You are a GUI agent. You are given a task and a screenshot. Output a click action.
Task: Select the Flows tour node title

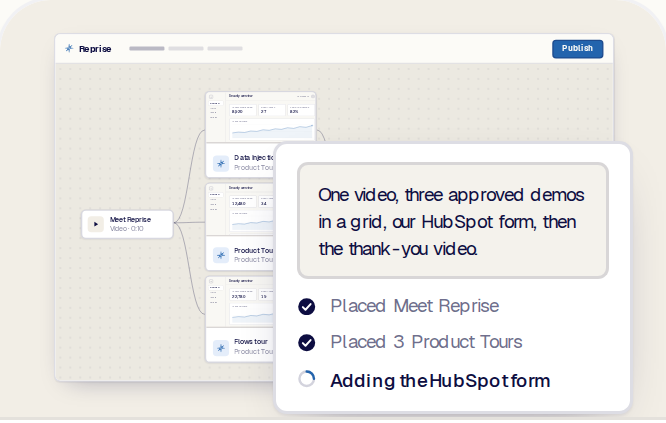(251, 341)
